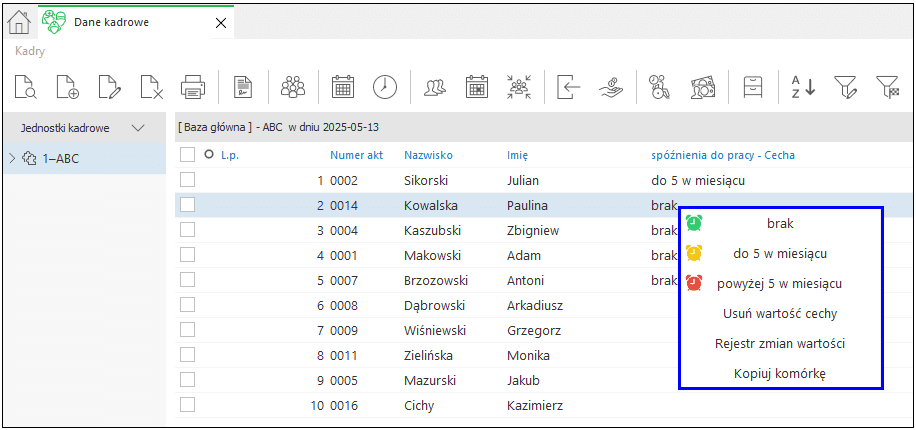Open the clock working-time icon
Image resolution: width=916 pixels, height=430 pixels.
click(384, 87)
